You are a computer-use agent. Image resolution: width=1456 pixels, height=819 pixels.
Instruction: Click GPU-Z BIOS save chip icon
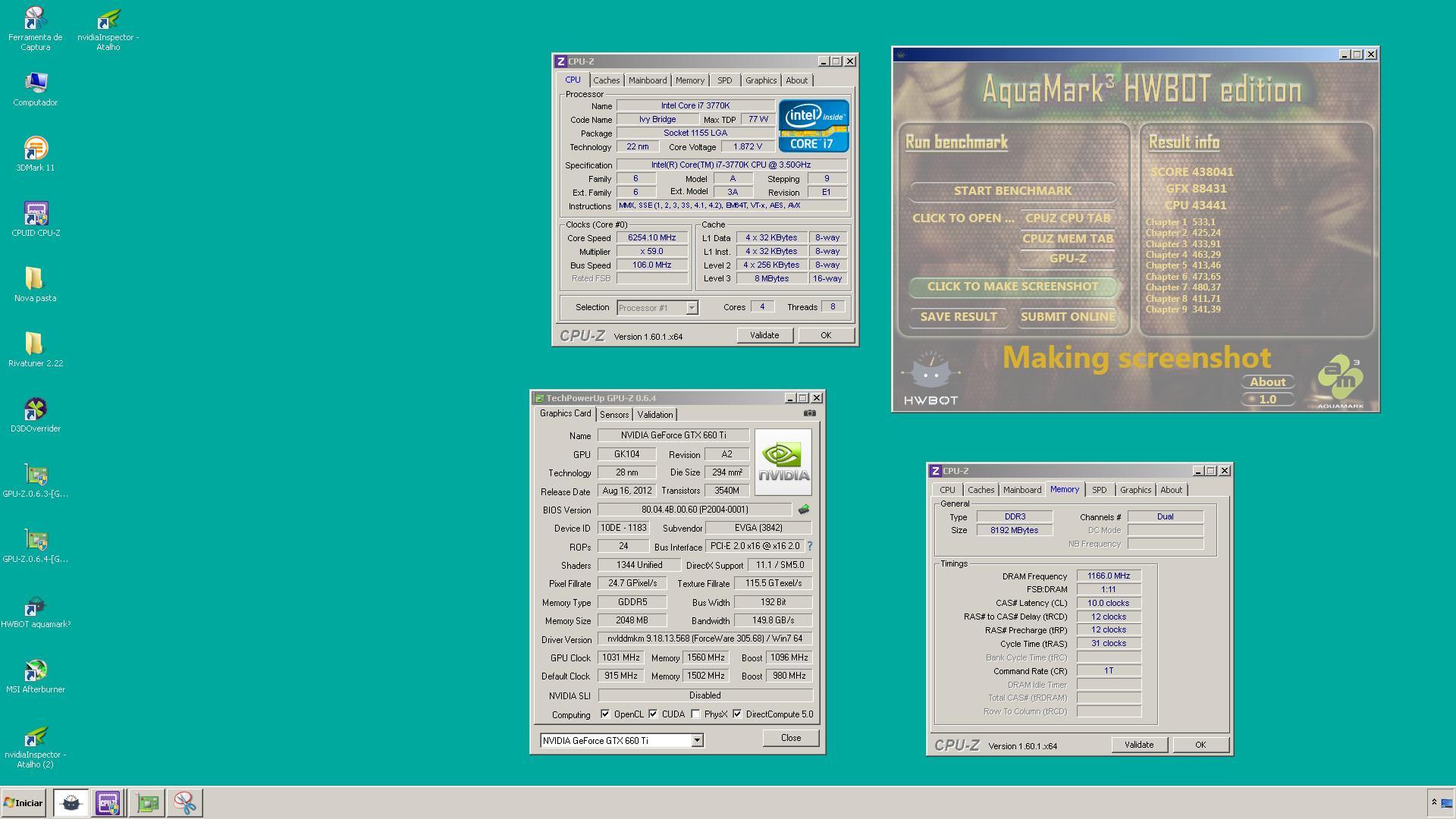click(804, 509)
